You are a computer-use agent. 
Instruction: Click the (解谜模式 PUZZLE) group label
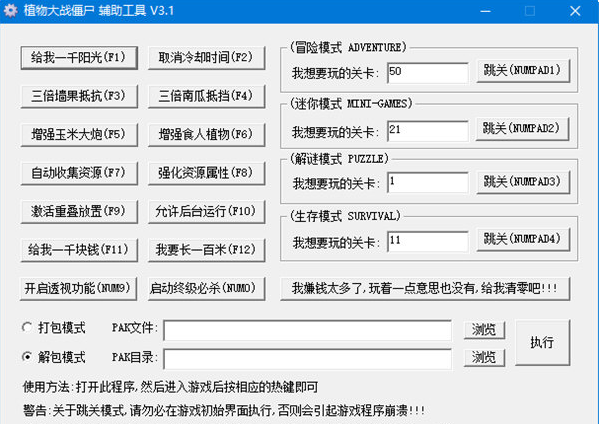pos(339,159)
